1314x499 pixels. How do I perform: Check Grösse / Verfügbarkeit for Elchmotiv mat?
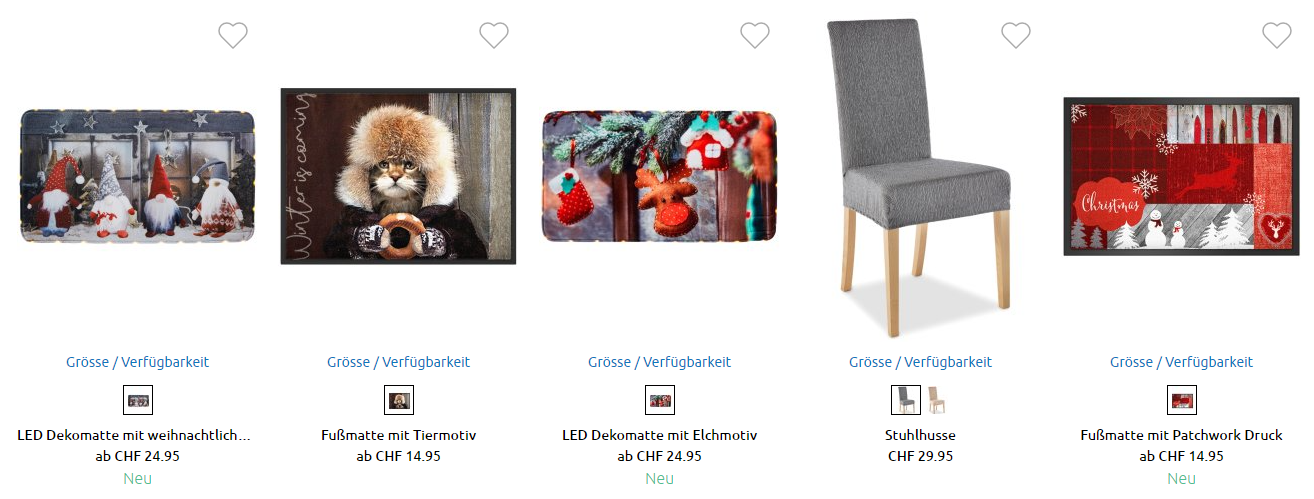[660, 362]
